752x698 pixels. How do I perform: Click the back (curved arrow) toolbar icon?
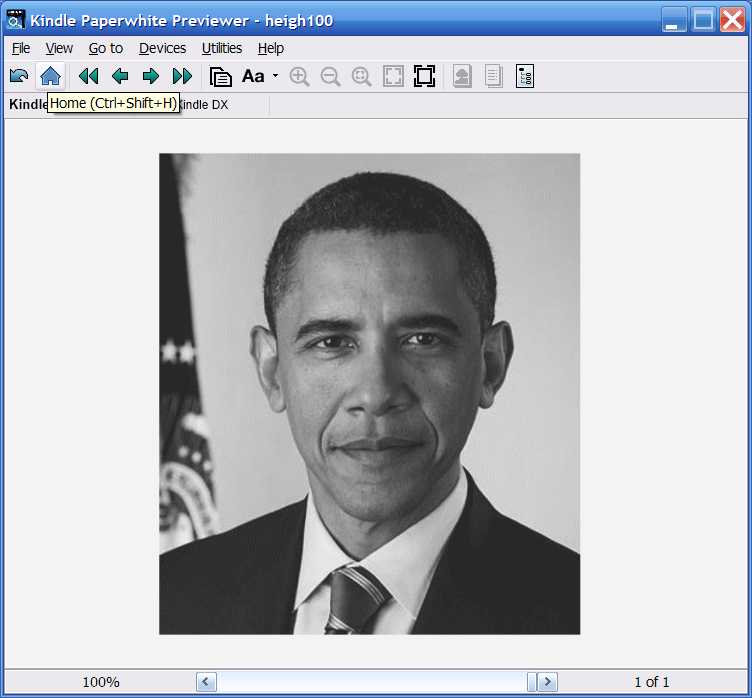(x=19, y=76)
